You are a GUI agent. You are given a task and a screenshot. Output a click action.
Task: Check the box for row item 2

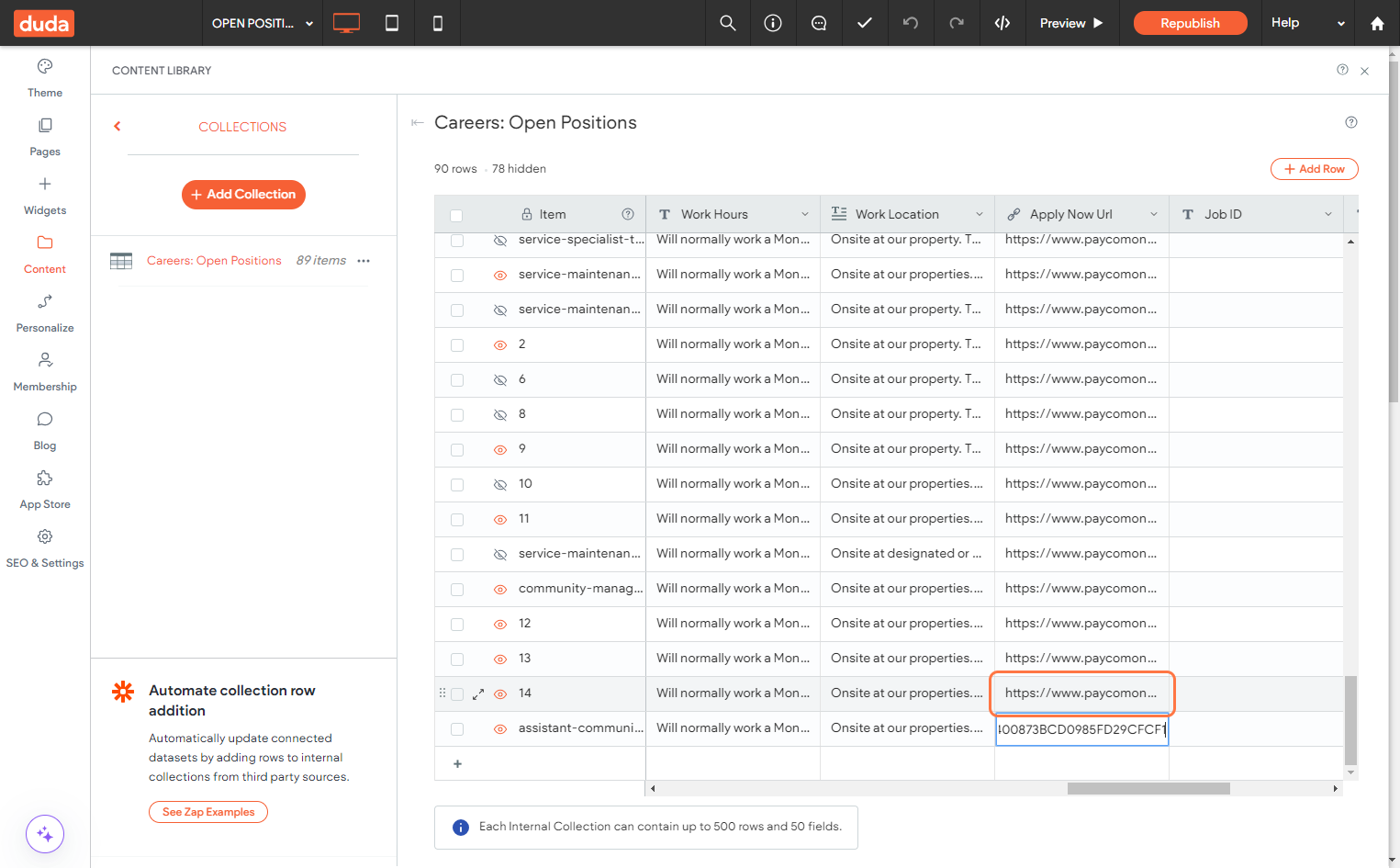click(x=457, y=345)
